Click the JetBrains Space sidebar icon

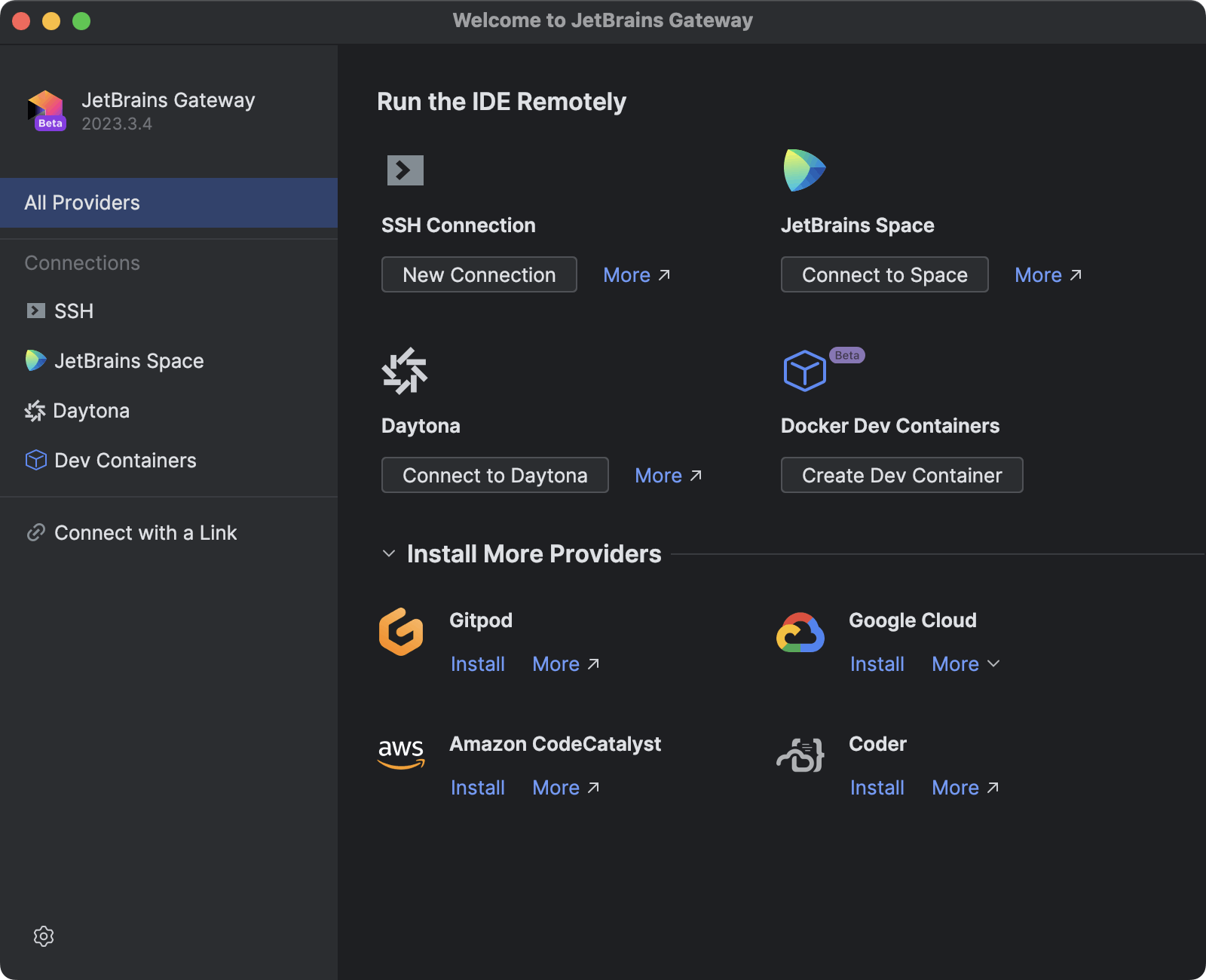(35, 360)
